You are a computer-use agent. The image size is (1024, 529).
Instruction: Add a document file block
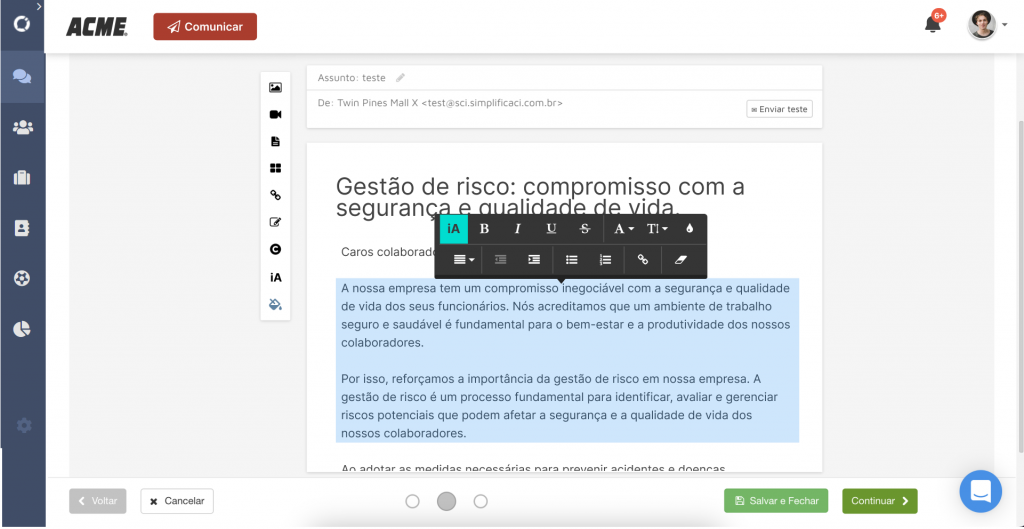point(275,141)
